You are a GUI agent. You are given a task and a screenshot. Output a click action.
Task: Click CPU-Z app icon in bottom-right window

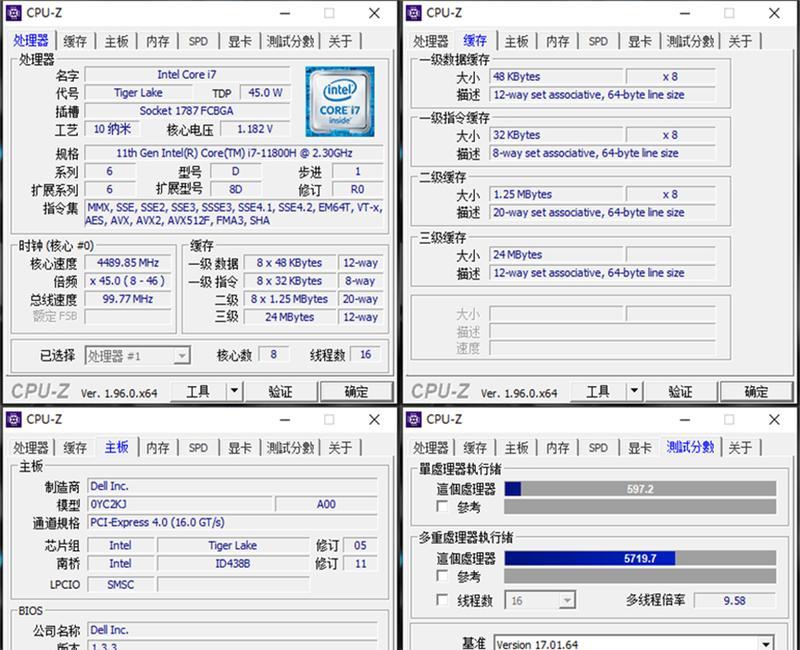click(413, 419)
